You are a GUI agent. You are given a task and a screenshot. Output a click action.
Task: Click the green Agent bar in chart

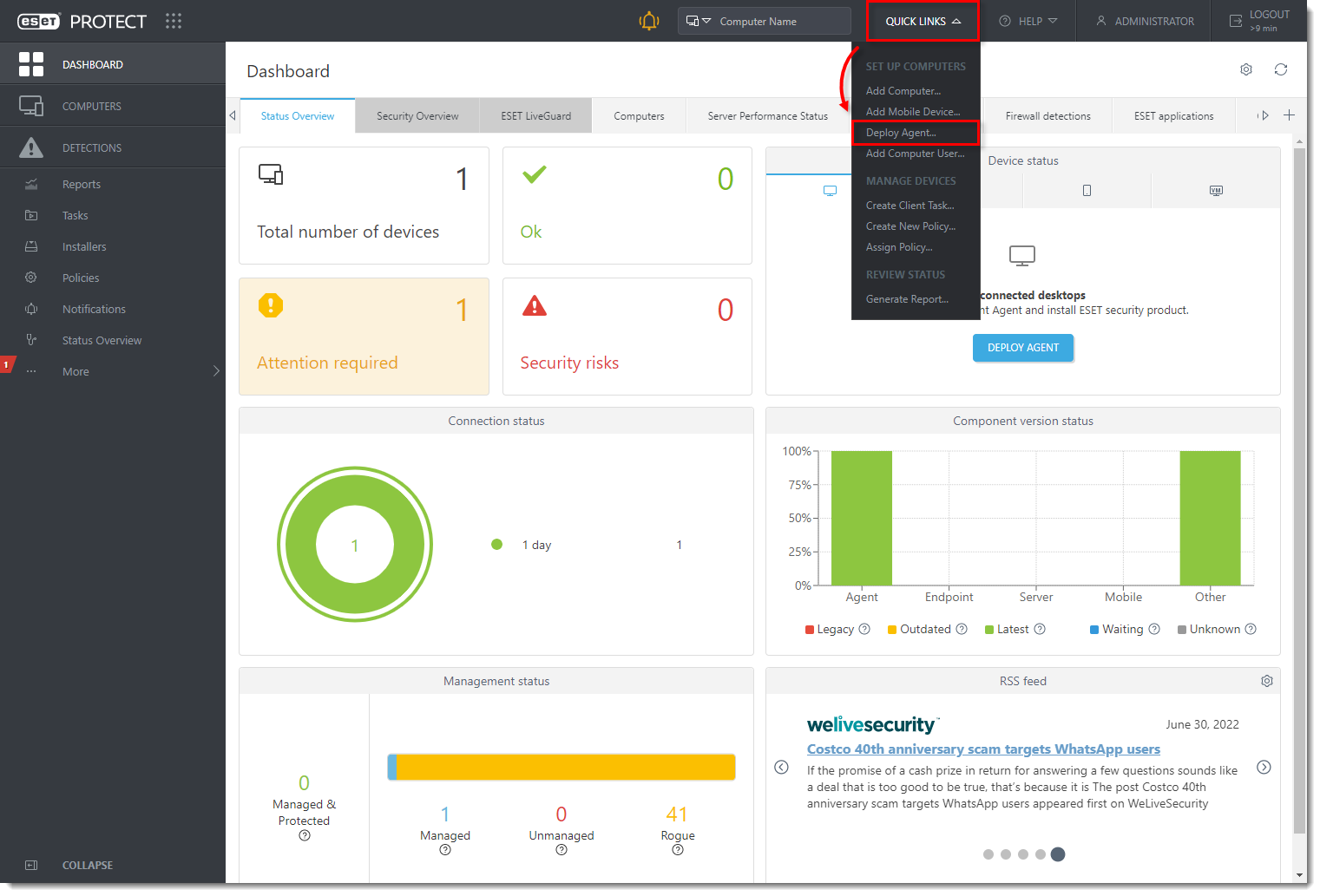(x=862, y=518)
